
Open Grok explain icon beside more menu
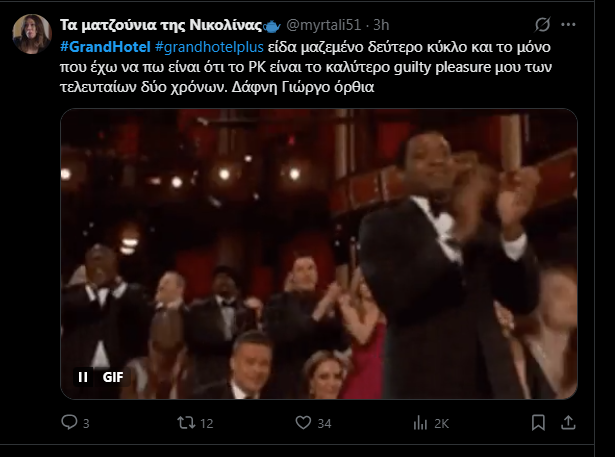(x=542, y=25)
